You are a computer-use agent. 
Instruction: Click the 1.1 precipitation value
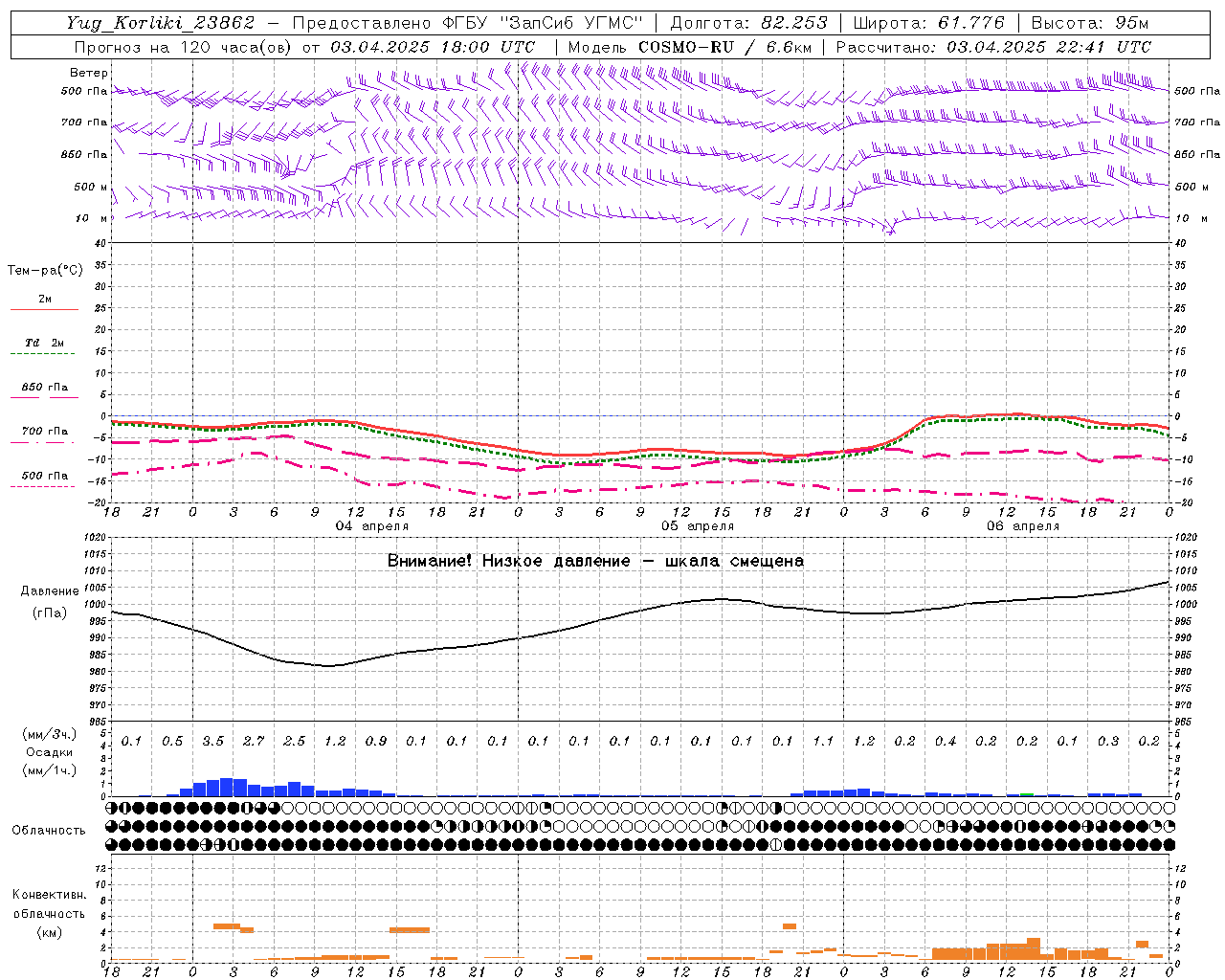coord(823,742)
